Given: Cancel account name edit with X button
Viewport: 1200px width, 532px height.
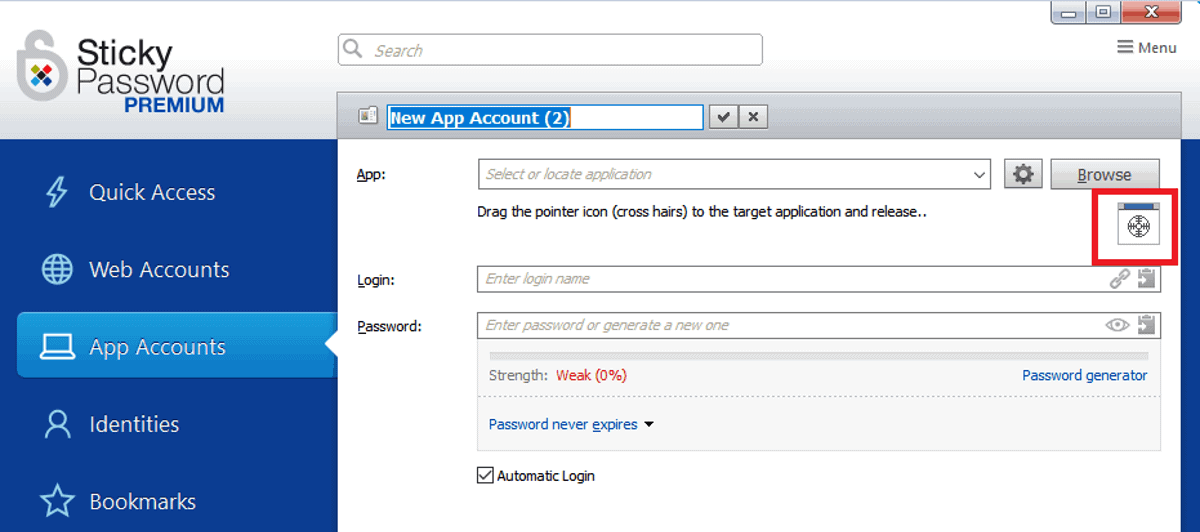Looking at the screenshot, I should pos(753,117).
